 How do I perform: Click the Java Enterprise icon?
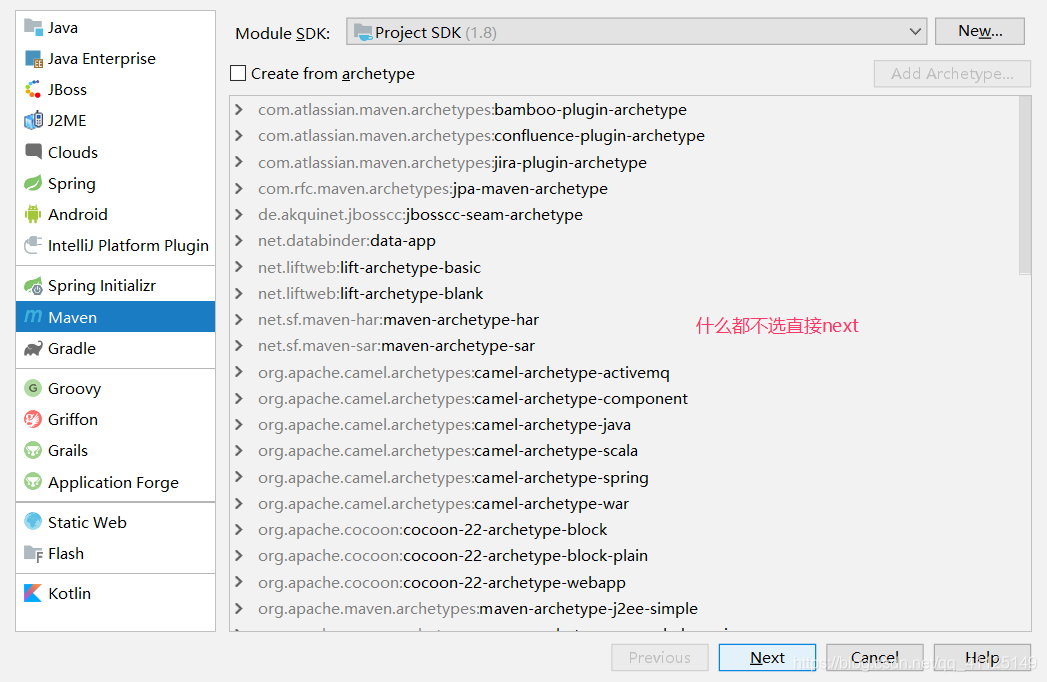tap(33, 59)
